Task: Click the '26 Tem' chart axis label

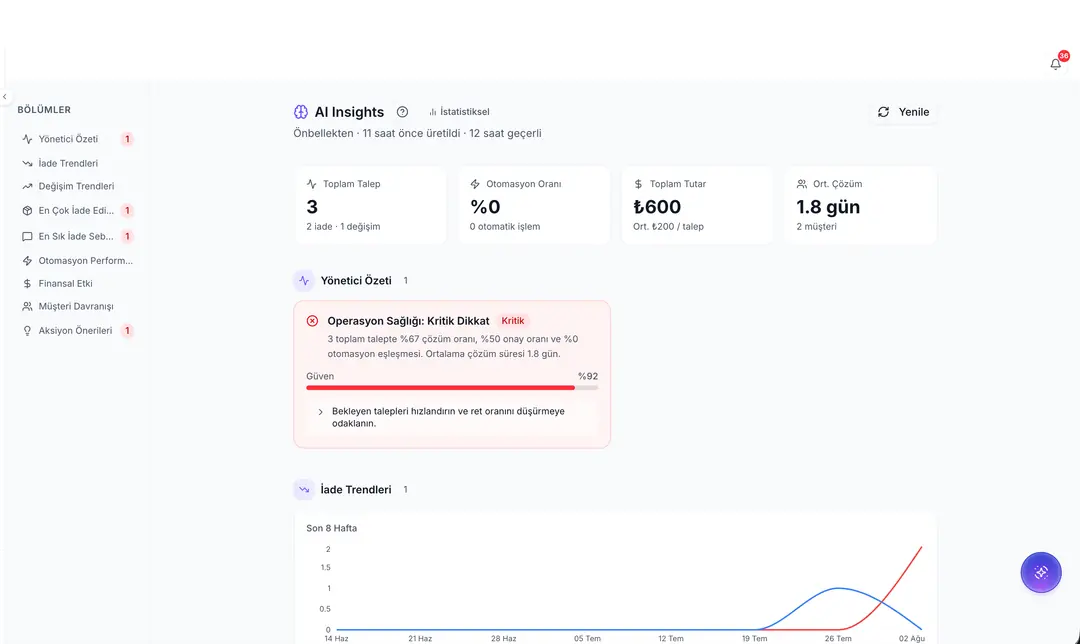Action: pos(838,638)
